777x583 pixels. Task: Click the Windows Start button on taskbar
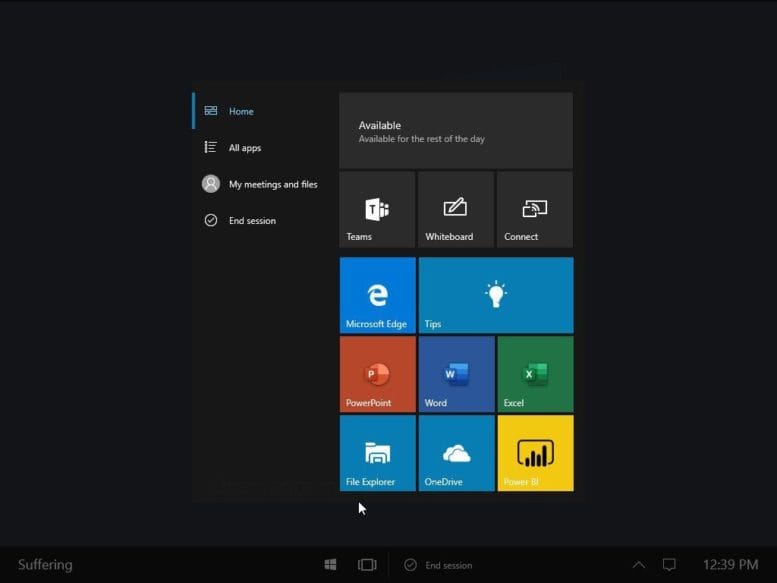[x=330, y=565]
